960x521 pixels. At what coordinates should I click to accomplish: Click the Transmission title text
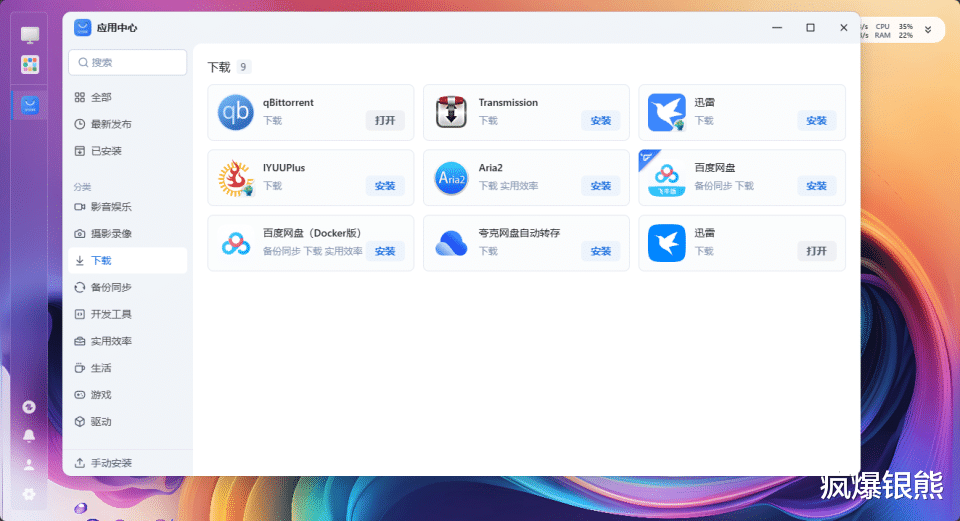coord(508,103)
